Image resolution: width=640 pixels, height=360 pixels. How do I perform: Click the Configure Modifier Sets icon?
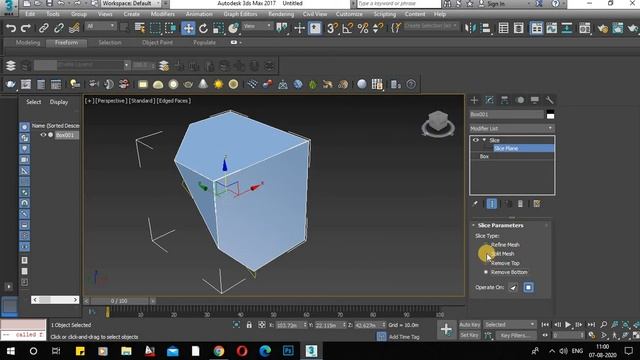point(537,204)
